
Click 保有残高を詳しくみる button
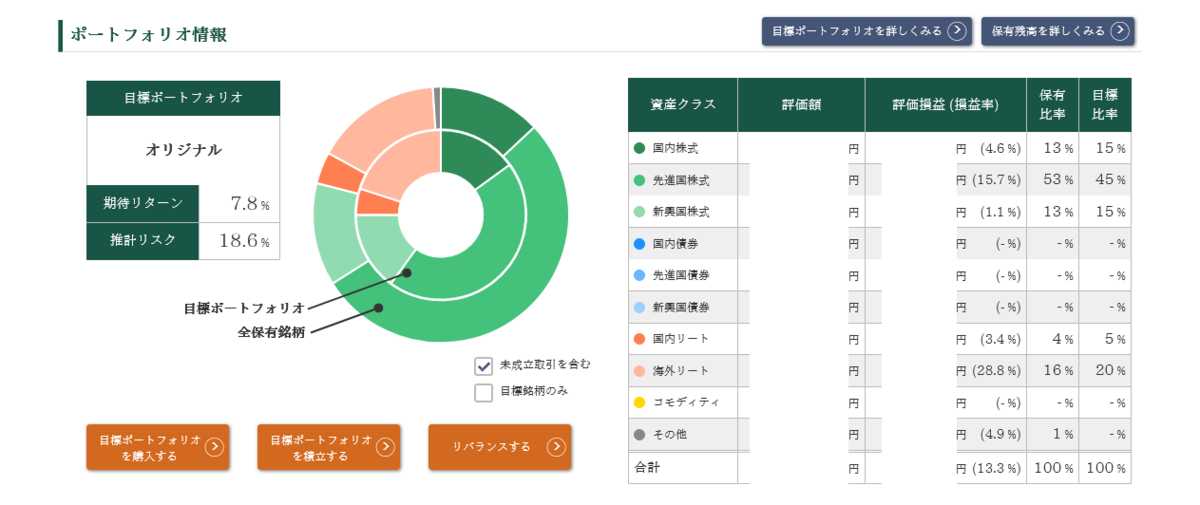tap(1058, 31)
